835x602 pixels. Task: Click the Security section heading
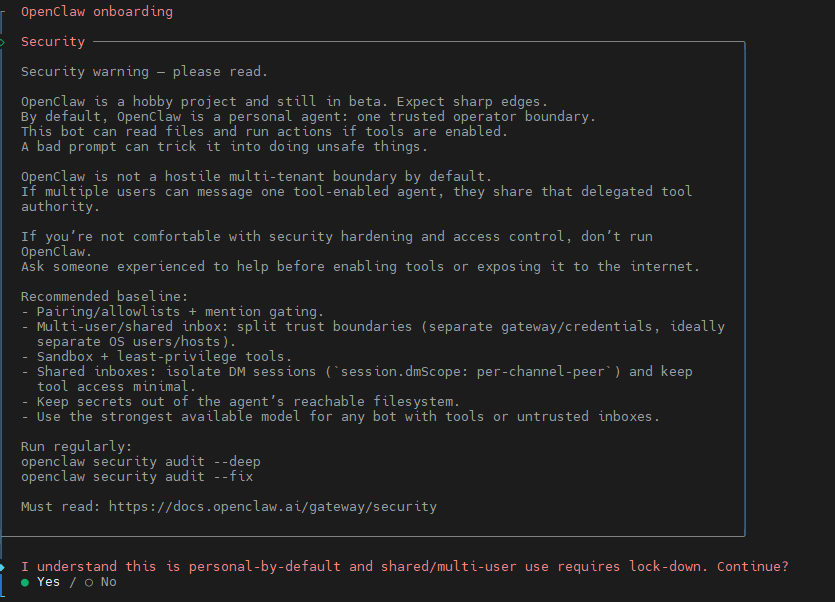(x=53, y=42)
